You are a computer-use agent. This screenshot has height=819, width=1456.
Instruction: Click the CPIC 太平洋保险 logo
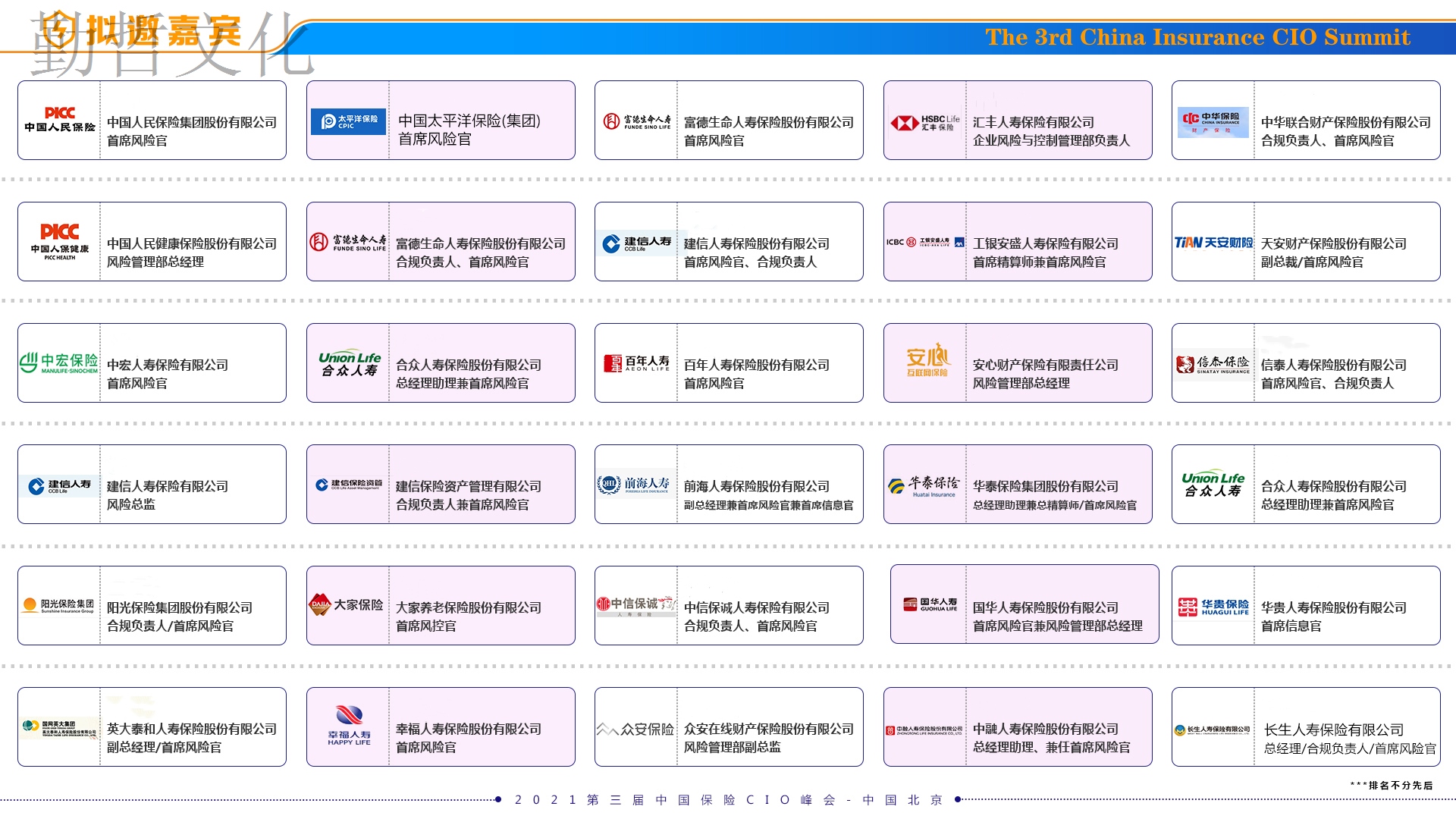(348, 121)
